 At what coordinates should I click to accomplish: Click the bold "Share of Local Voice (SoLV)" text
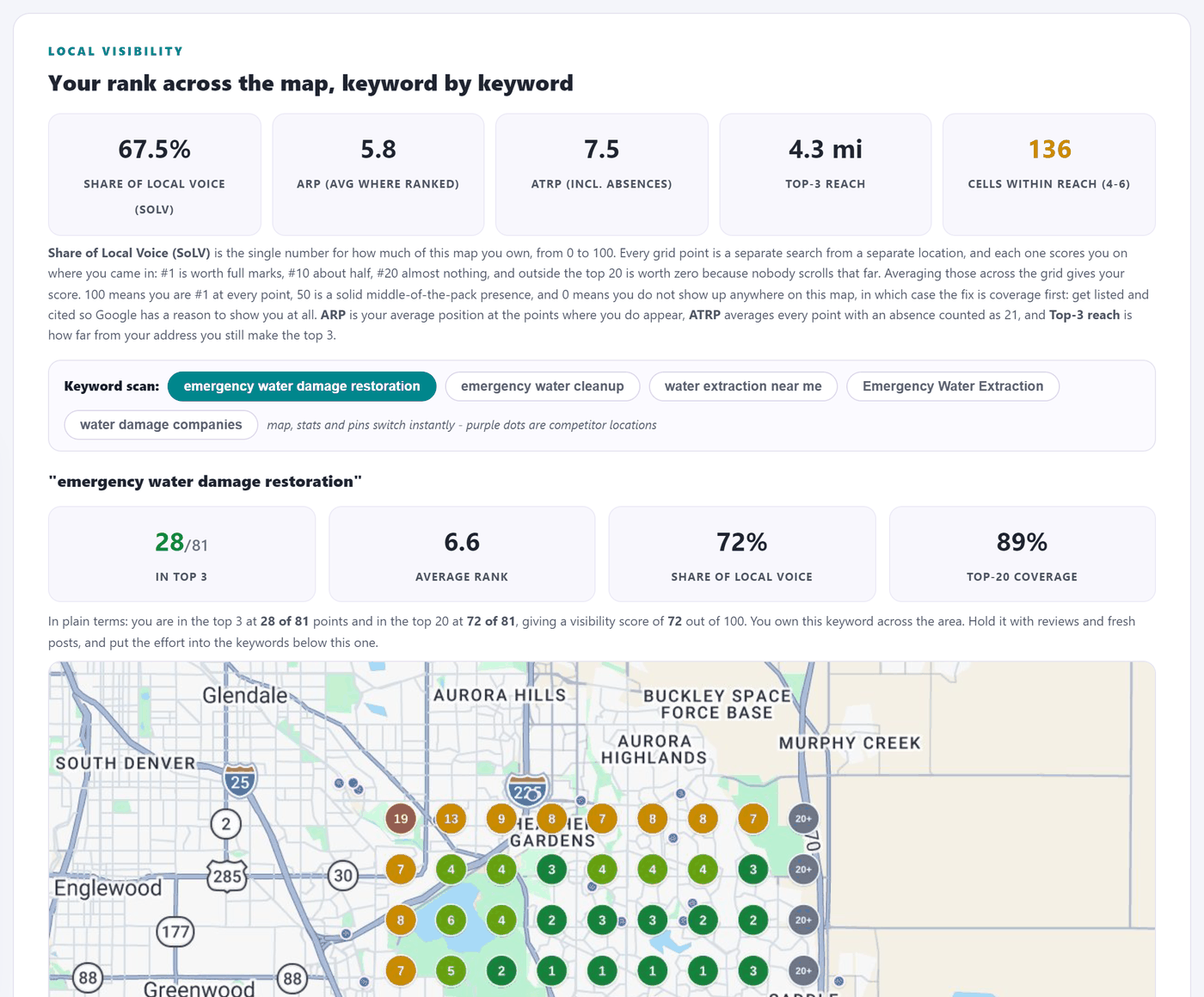tap(129, 253)
